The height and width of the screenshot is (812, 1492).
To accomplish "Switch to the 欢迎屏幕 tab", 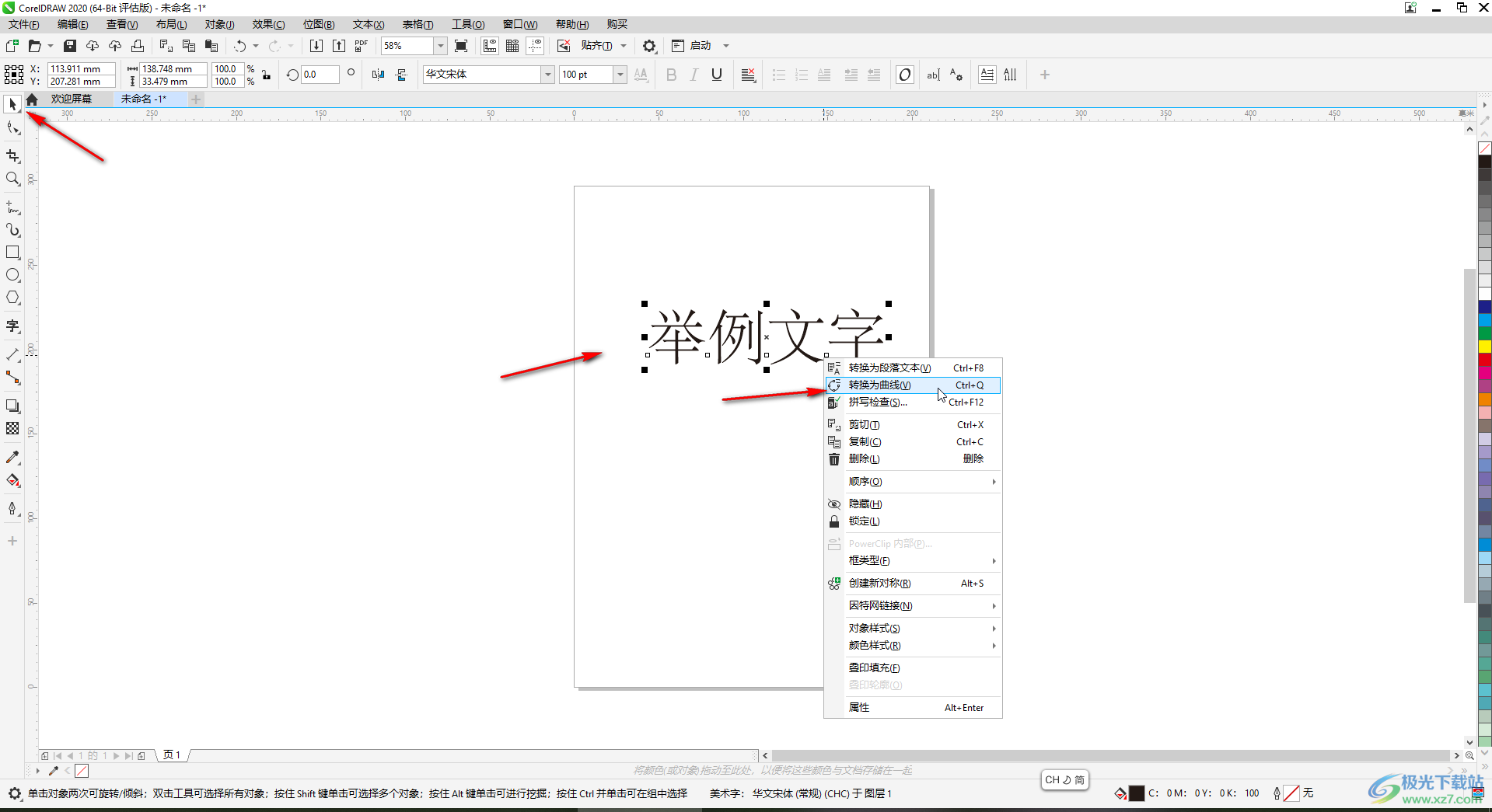I will [x=72, y=99].
